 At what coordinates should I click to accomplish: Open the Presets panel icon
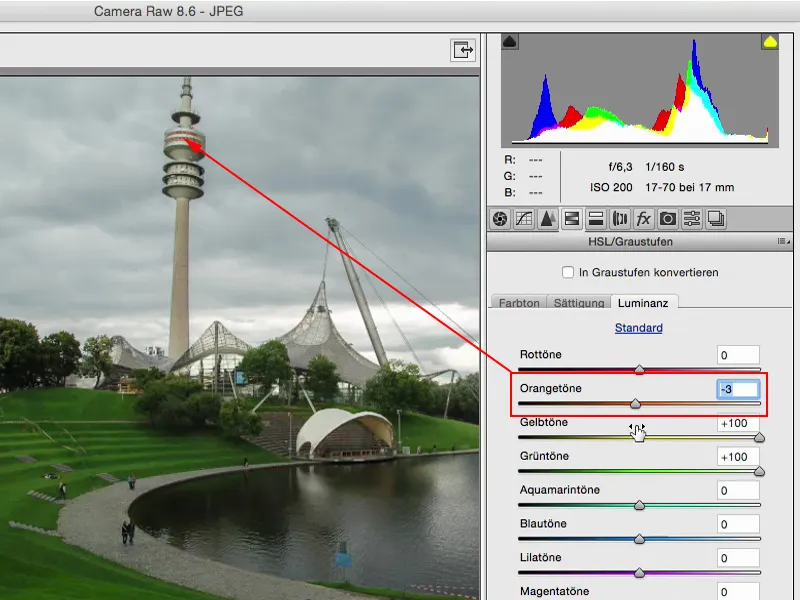pyautogui.click(x=691, y=219)
